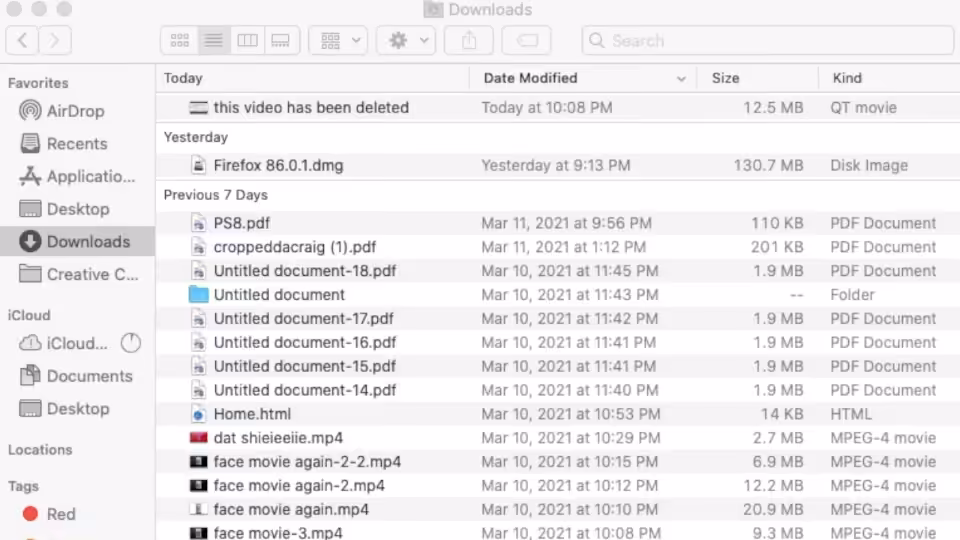Click the Home.html file icon
Viewport: 960px width, 540px height.
(198, 414)
